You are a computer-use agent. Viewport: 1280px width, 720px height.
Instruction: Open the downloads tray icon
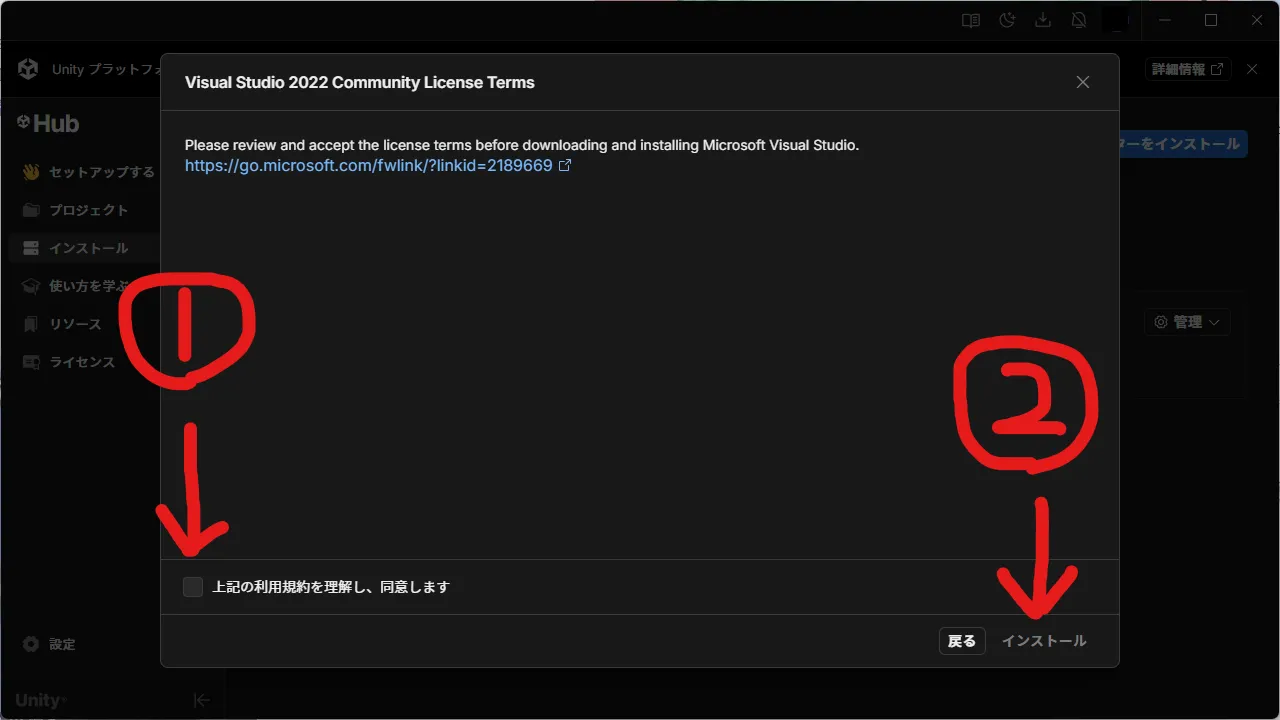point(1042,20)
